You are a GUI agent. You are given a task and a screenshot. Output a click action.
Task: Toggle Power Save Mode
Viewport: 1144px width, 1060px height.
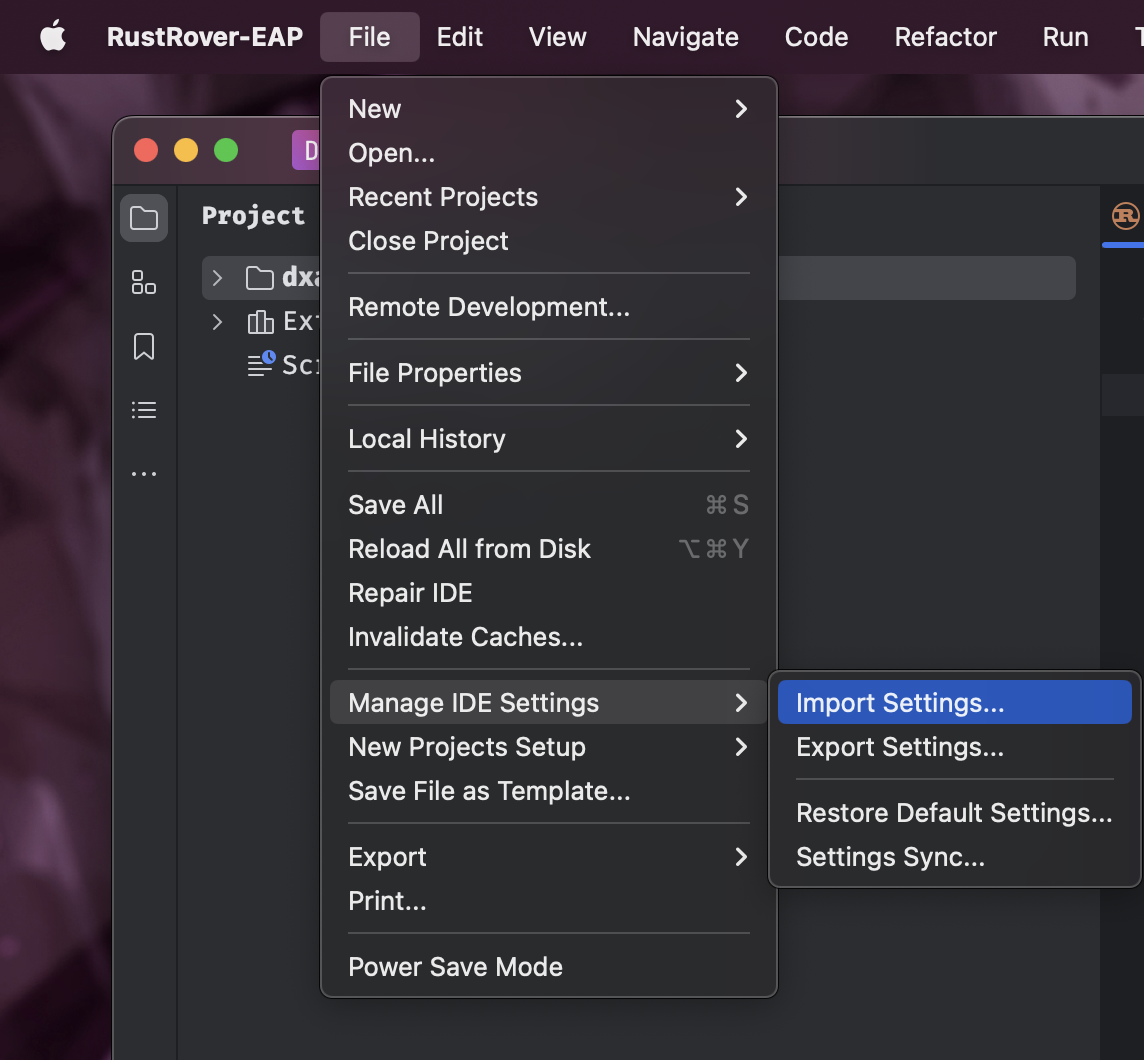pyautogui.click(x=455, y=967)
